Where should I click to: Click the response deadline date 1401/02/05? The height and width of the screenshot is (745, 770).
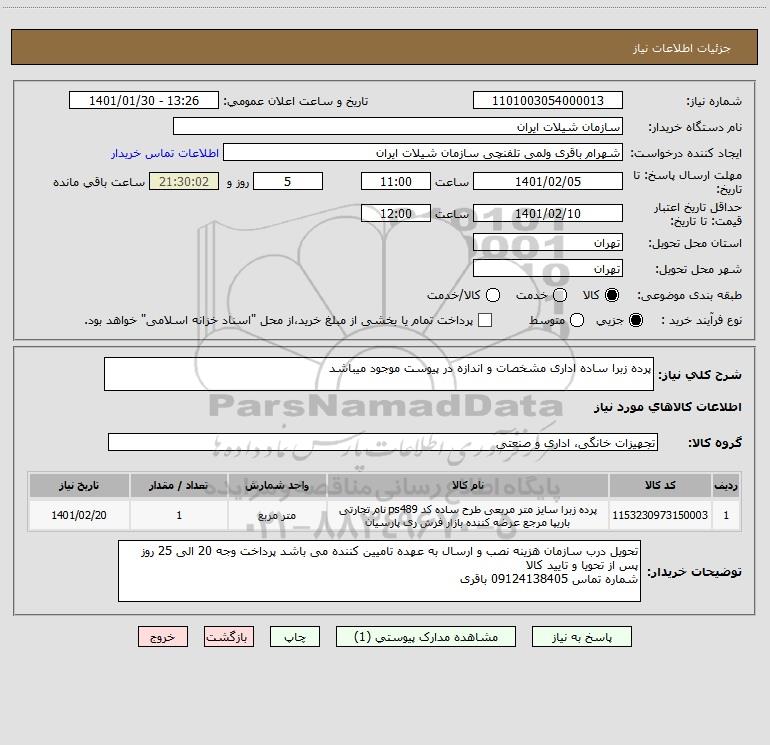[x=548, y=181]
